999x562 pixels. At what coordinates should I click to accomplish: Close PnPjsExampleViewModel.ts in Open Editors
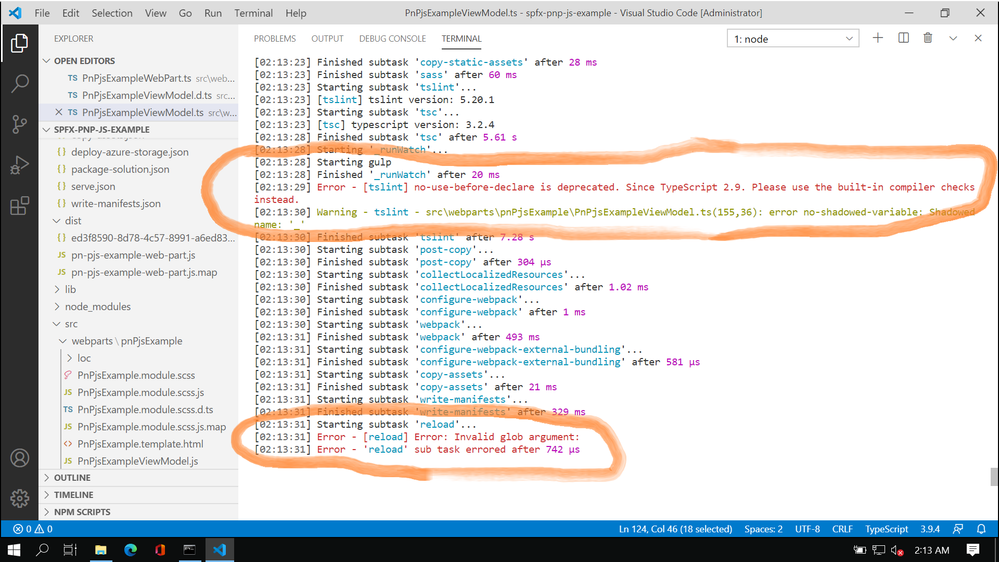59,112
